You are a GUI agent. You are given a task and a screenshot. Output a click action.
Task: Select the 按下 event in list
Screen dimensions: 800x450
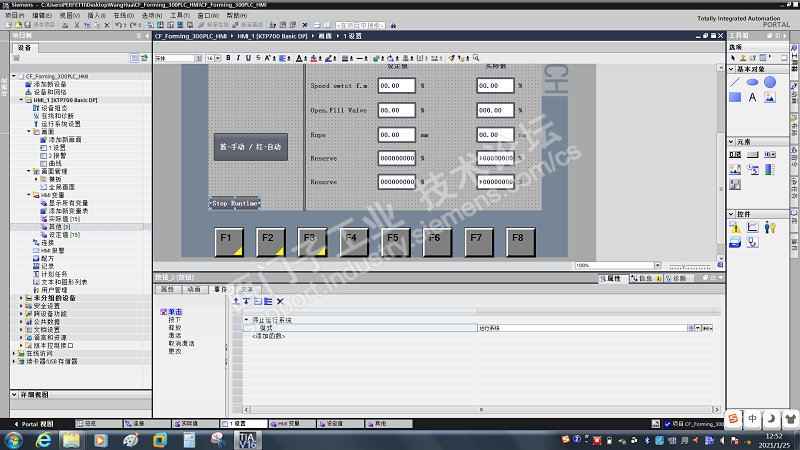[174, 319]
